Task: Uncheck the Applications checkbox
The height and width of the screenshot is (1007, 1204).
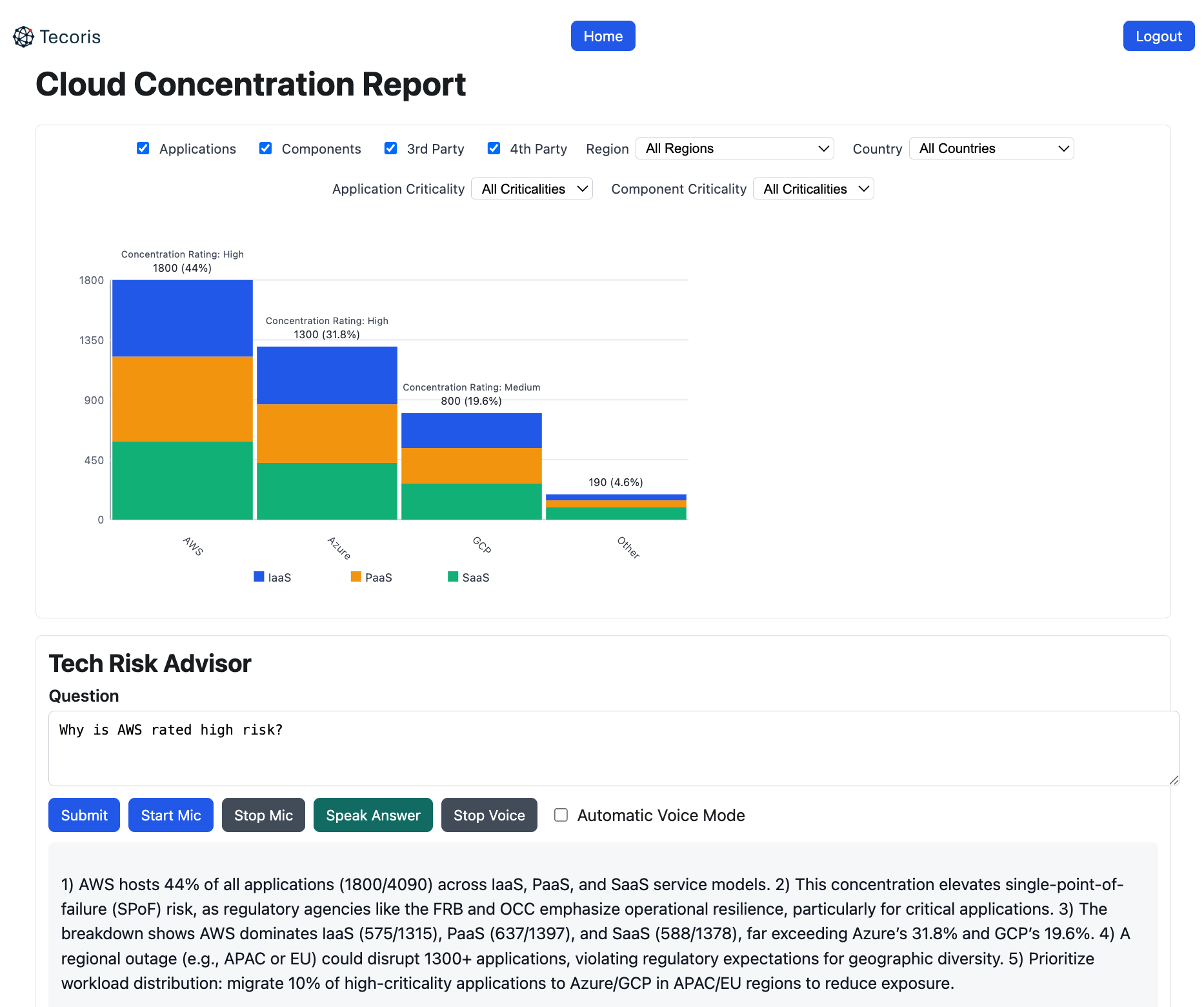Action: [x=143, y=148]
